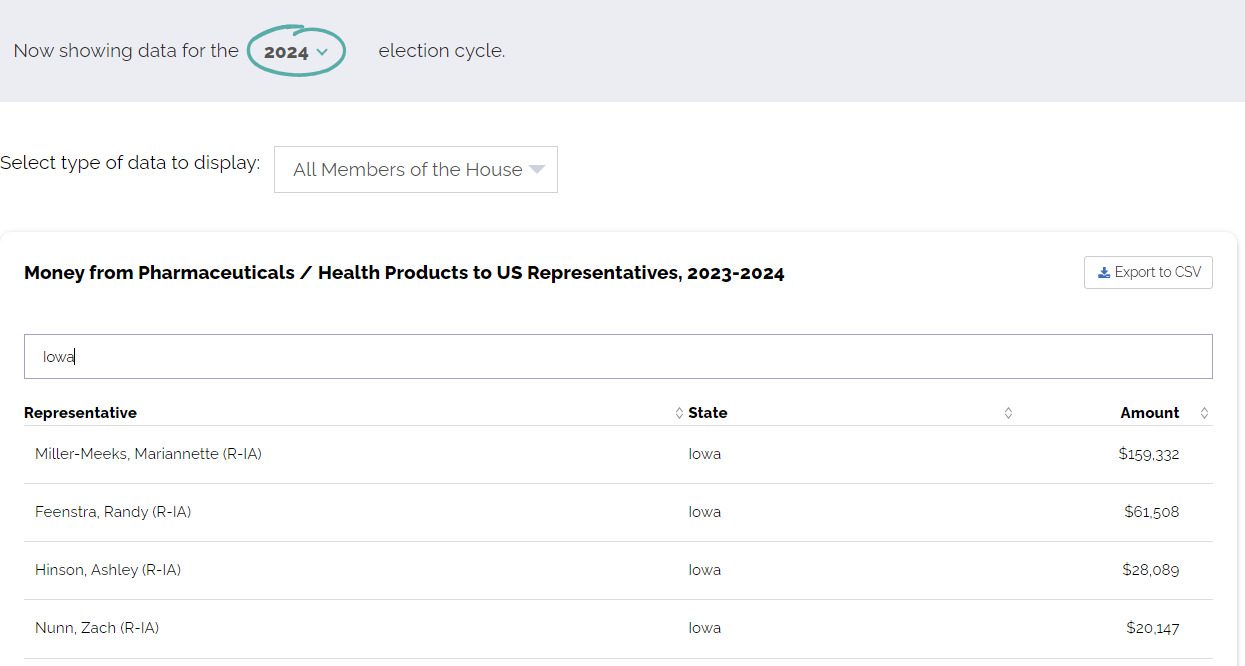Viewport: 1245px width, 666px height.
Task: Export the pharmaceutical money table to CSV
Action: (1148, 271)
